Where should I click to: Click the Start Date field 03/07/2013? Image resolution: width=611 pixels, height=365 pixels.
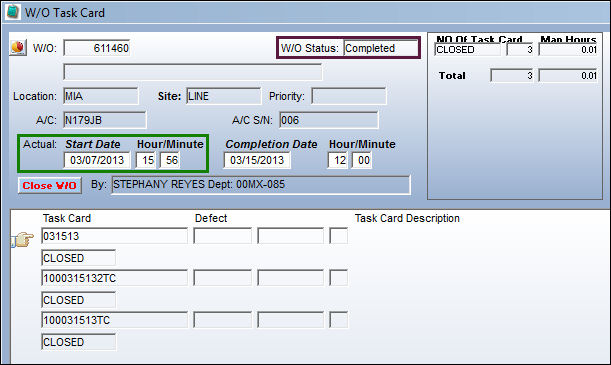97,160
